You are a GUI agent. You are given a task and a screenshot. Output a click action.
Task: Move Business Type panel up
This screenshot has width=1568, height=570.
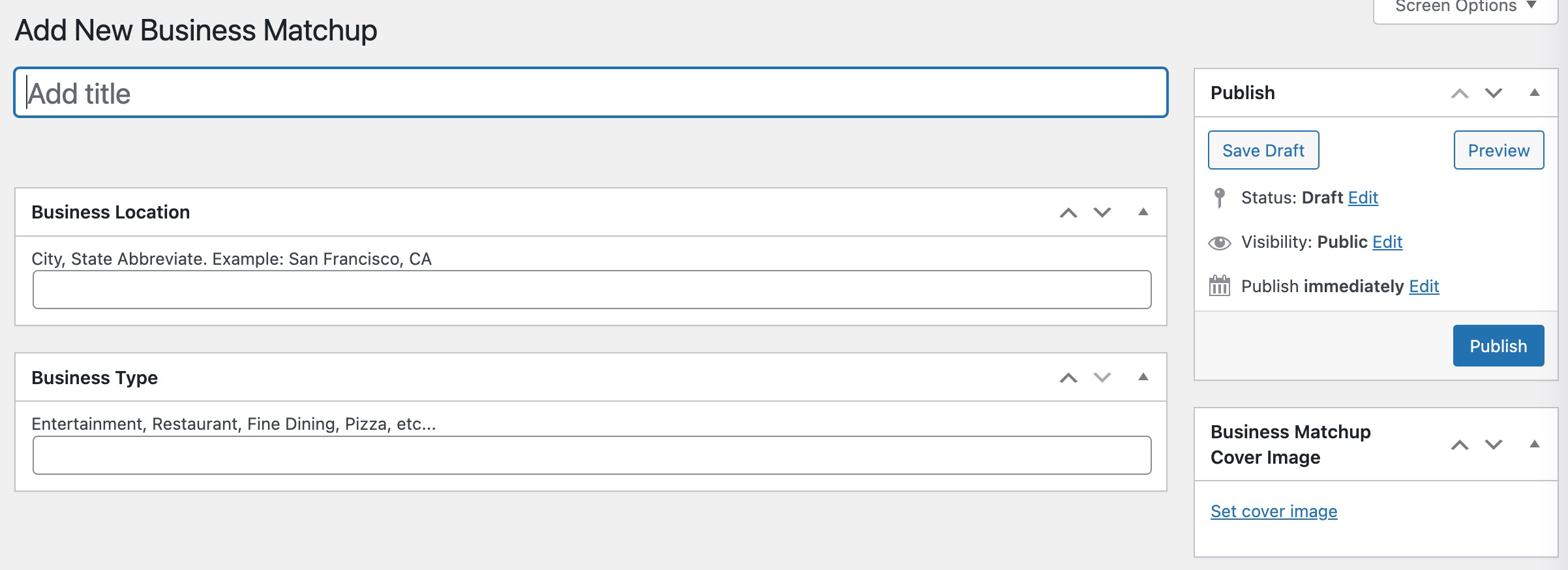point(1068,378)
